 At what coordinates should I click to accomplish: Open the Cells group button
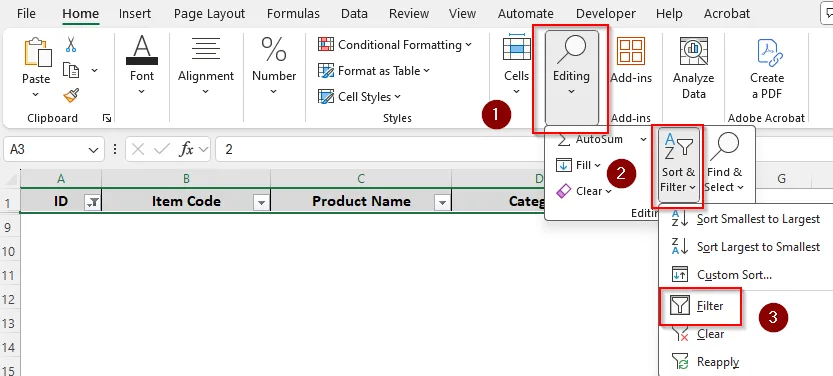[516, 65]
